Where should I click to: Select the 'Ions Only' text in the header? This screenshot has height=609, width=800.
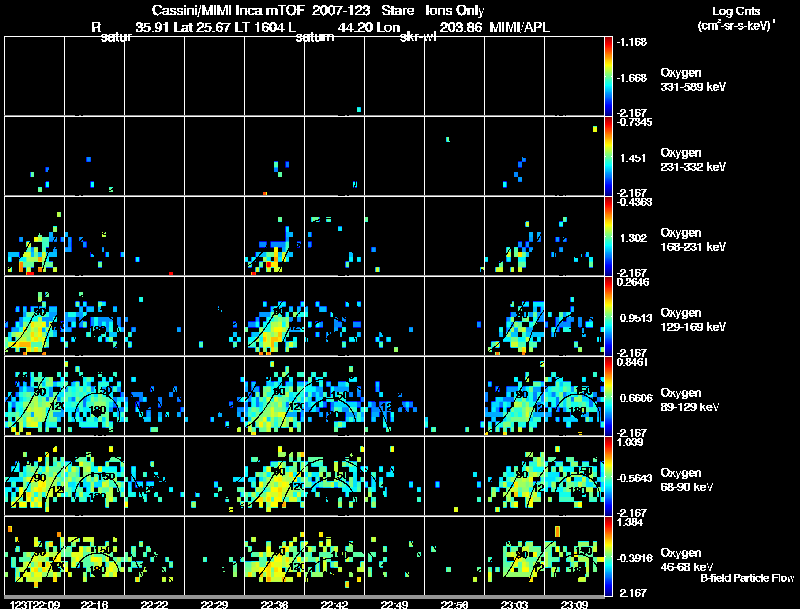pyautogui.click(x=454, y=10)
